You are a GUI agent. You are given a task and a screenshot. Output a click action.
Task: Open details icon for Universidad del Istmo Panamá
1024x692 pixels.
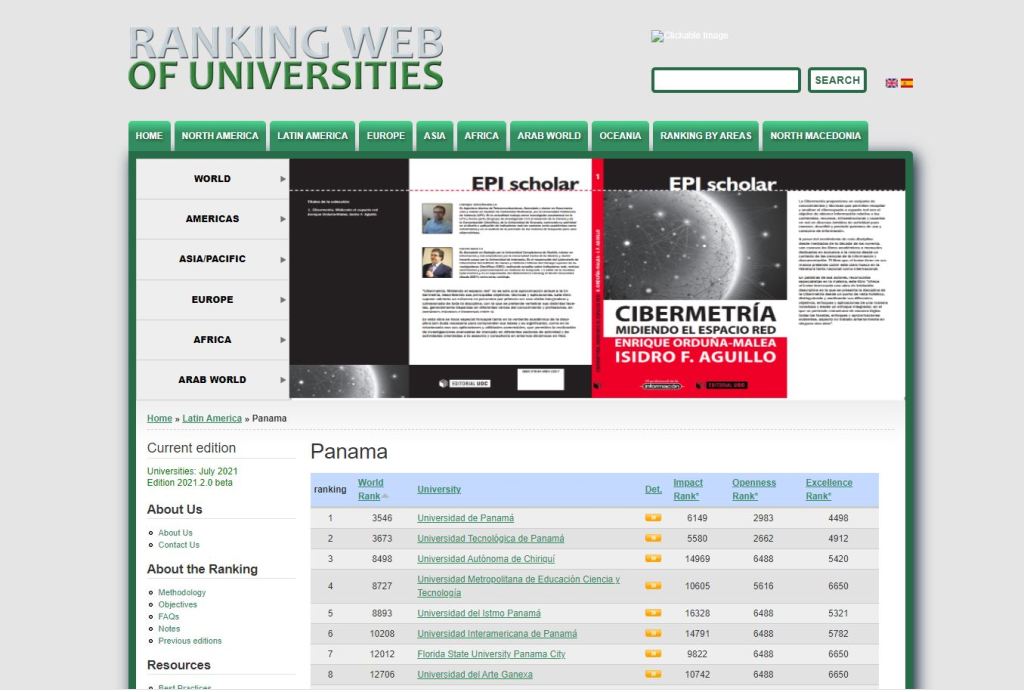(653, 613)
